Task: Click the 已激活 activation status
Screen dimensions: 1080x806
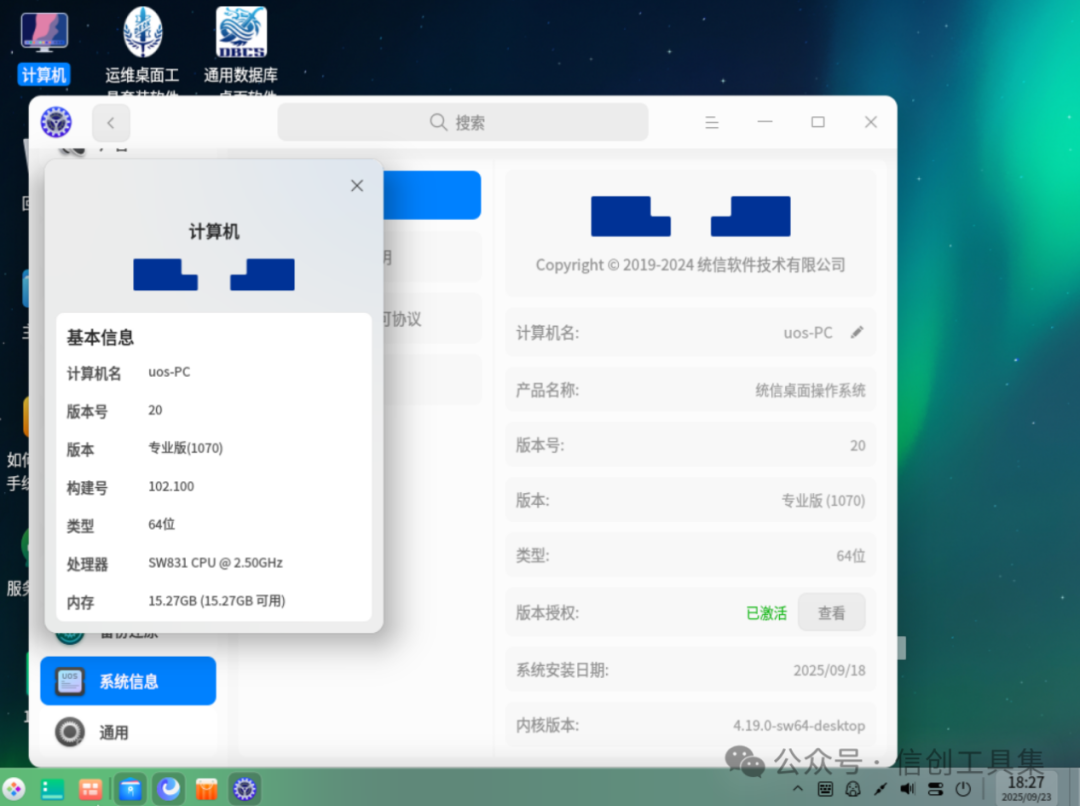Action: [x=766, y=613]
